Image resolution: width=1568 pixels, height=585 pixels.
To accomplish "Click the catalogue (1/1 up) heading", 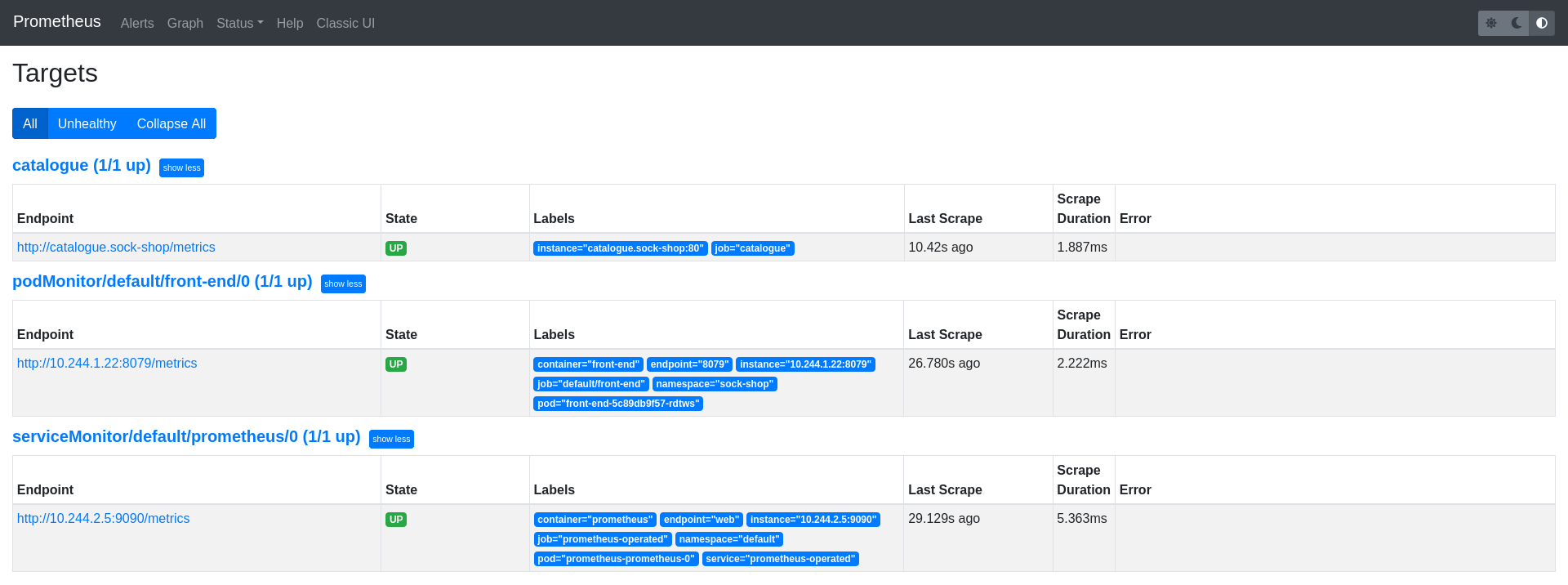I will click(82, 165).
